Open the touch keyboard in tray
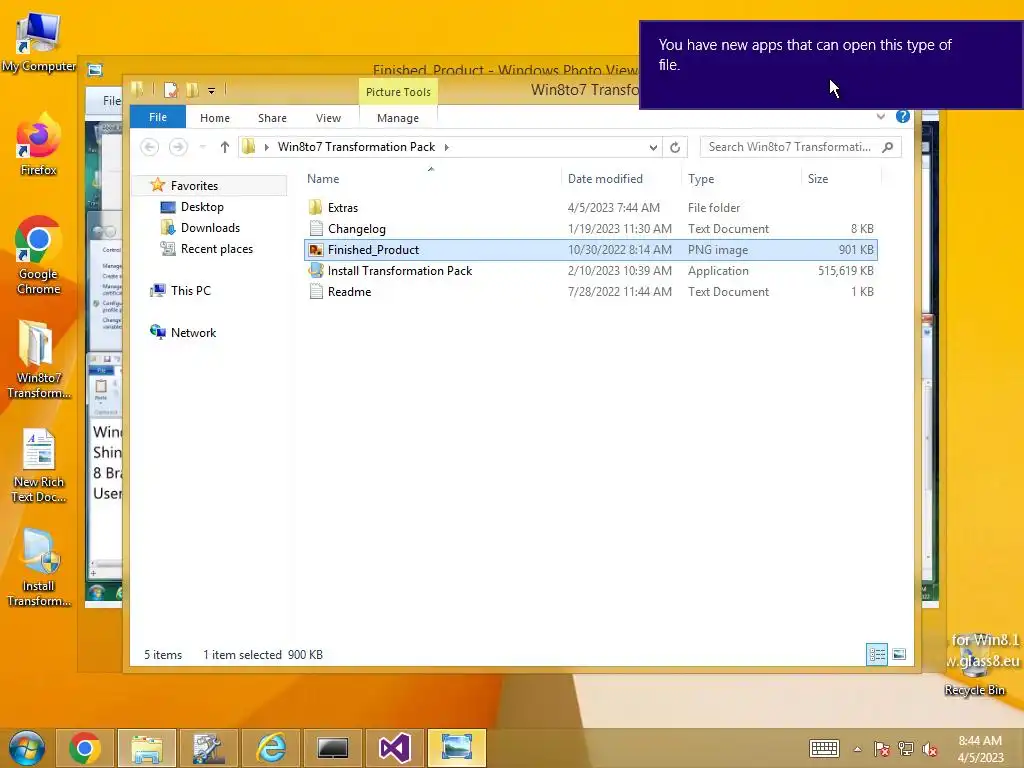Image resolution: width=1024 pixels, height=768 pixels. click(824, 748)
